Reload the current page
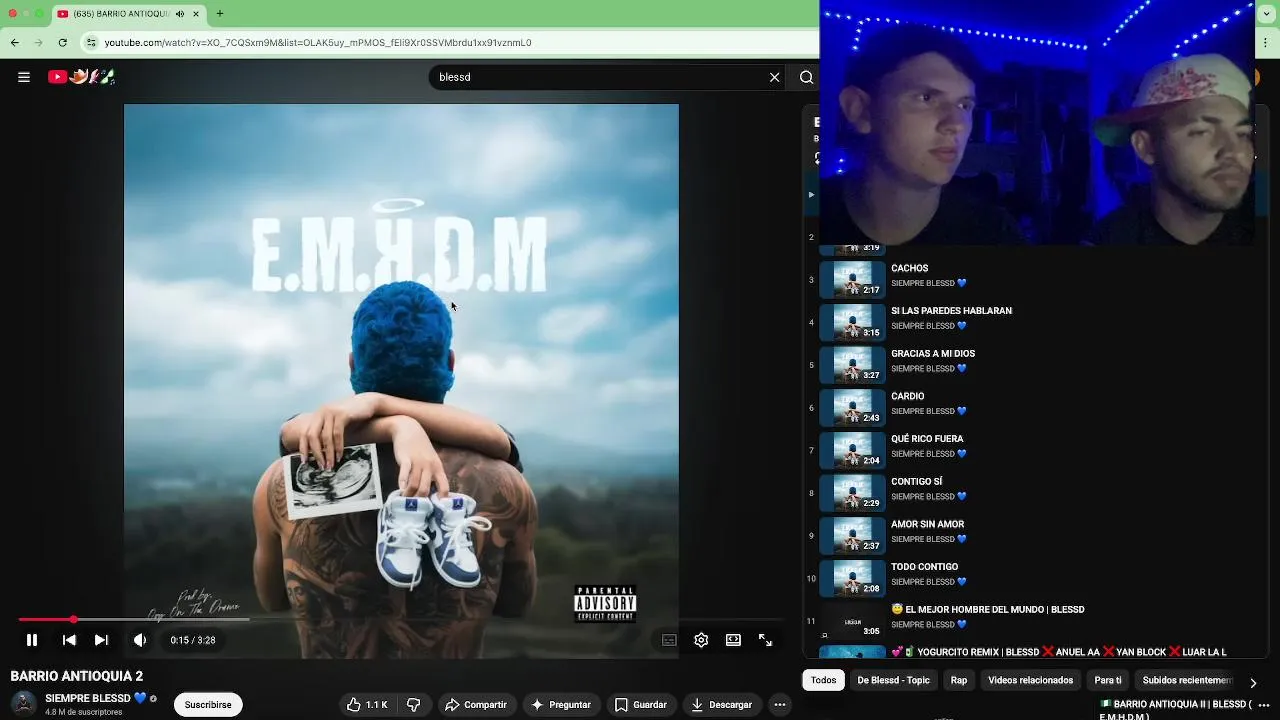Viewport: 1280px width, 720px height. coord(62,43)
